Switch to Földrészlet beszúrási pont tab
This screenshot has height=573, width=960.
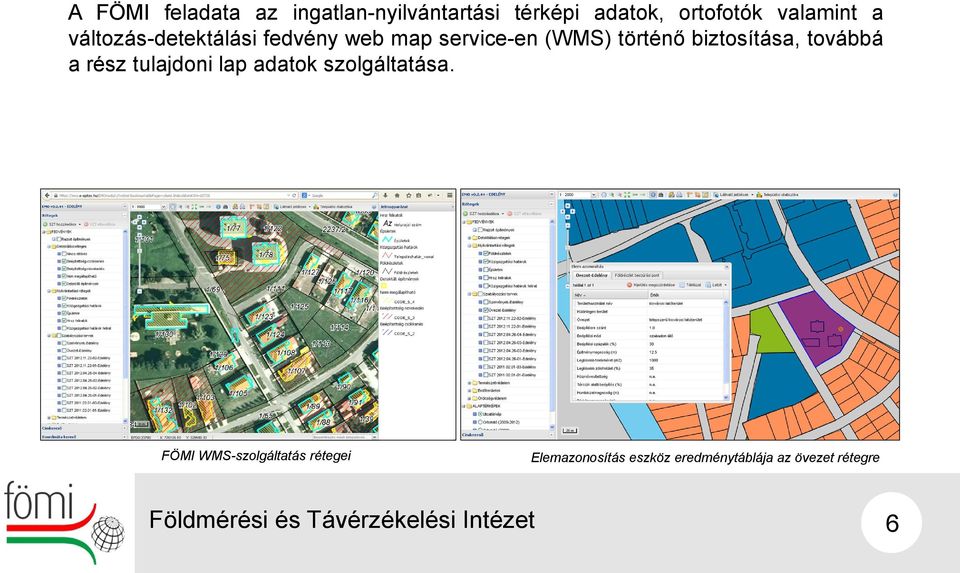(637, 275)
